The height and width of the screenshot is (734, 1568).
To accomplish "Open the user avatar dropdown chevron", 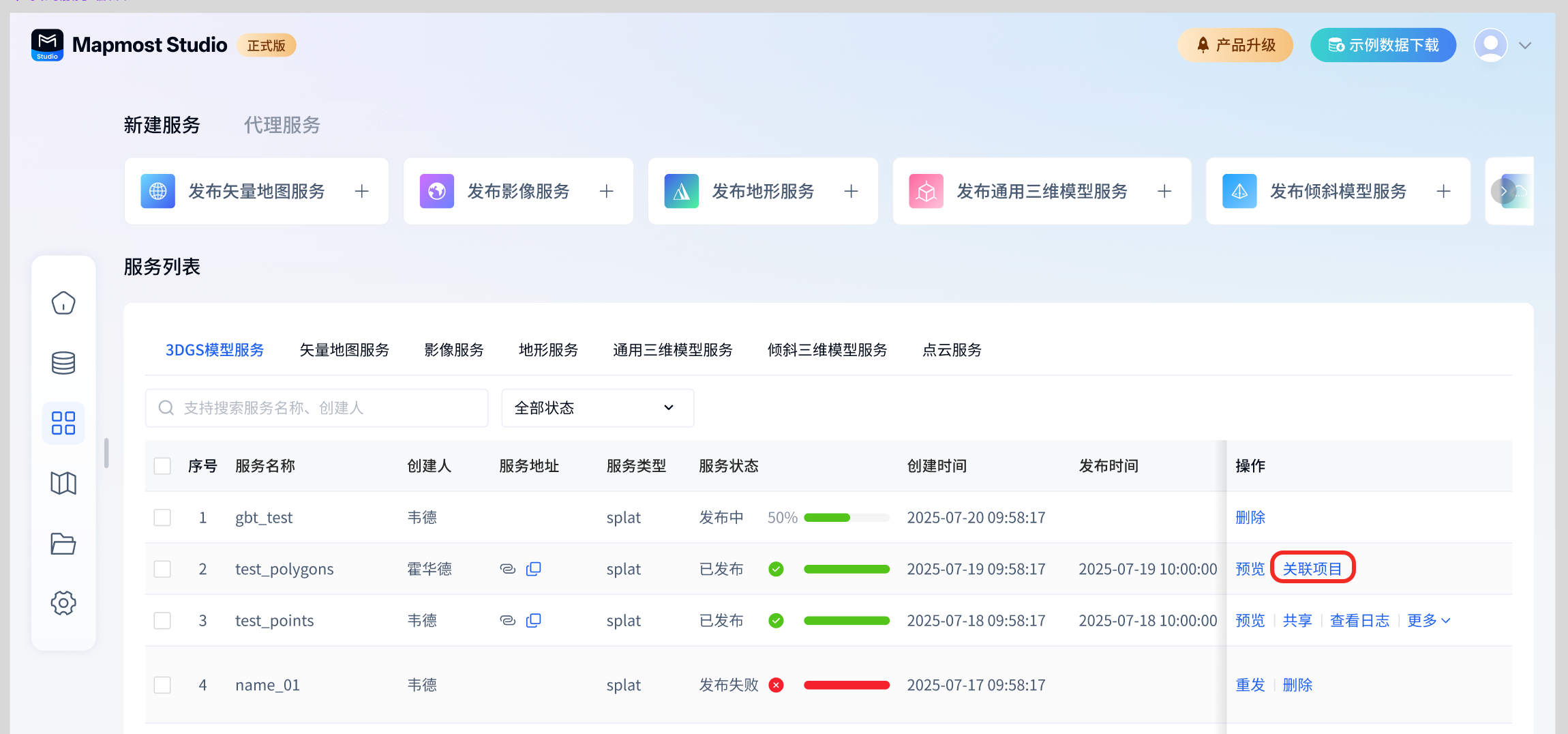I will pos(1525,46).
